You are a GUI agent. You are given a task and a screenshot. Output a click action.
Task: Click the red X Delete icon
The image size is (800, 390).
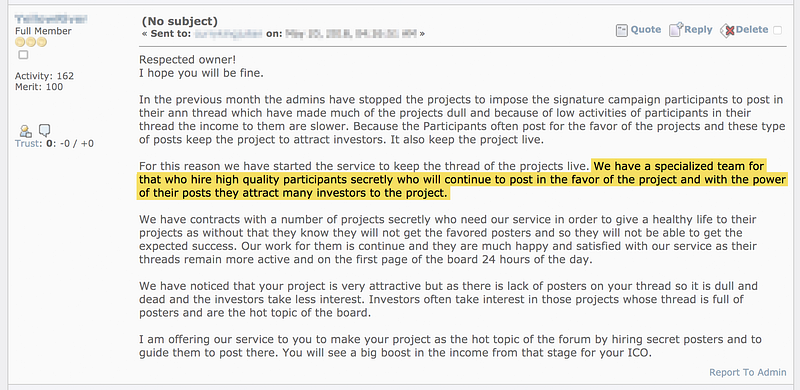coord(727,30)
